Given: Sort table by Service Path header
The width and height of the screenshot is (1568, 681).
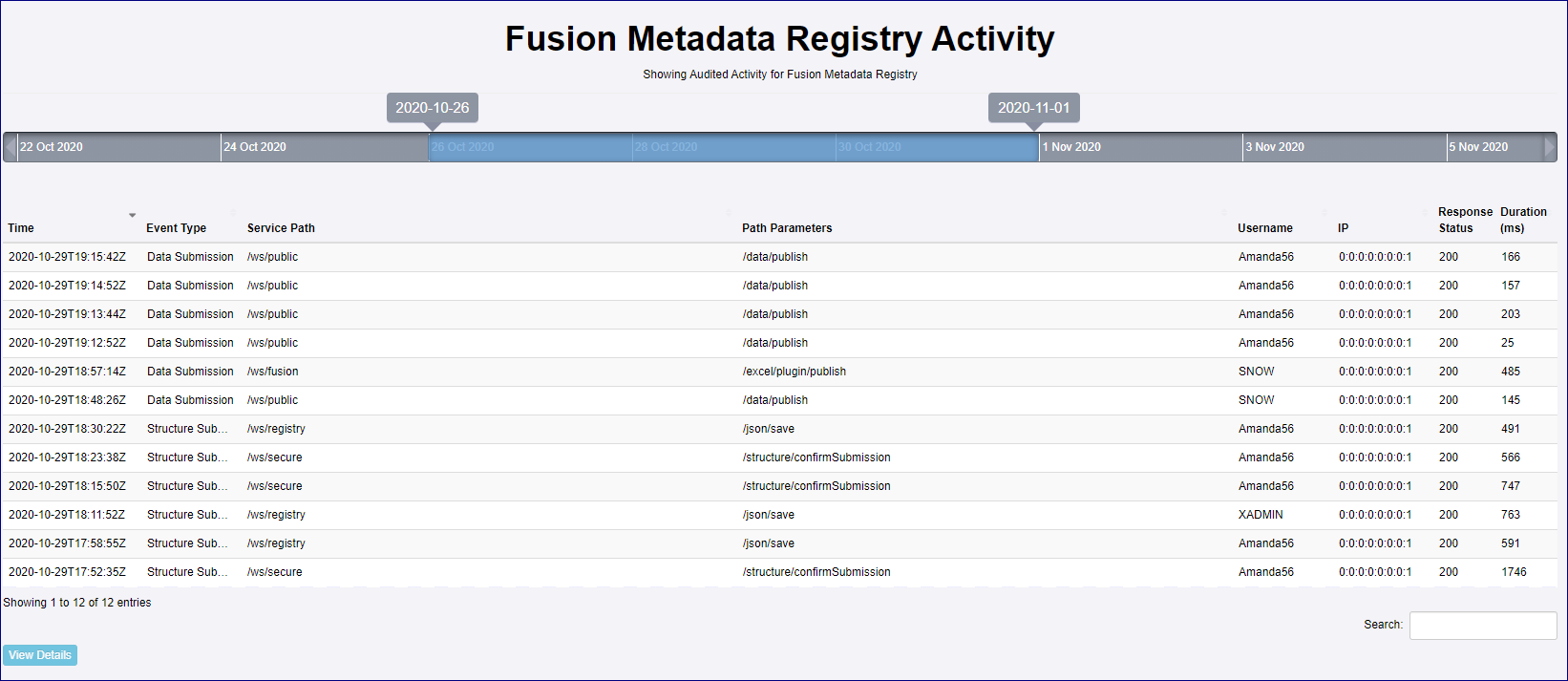Looking at the screenshot, I should click(281, 228).
